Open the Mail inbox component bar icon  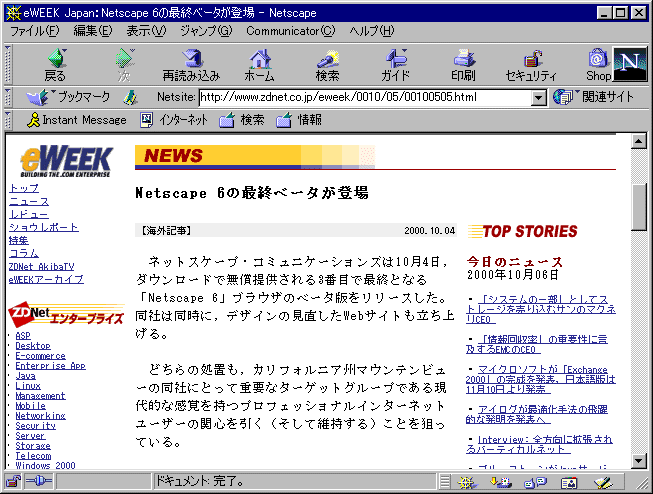(x=501, y=482)
